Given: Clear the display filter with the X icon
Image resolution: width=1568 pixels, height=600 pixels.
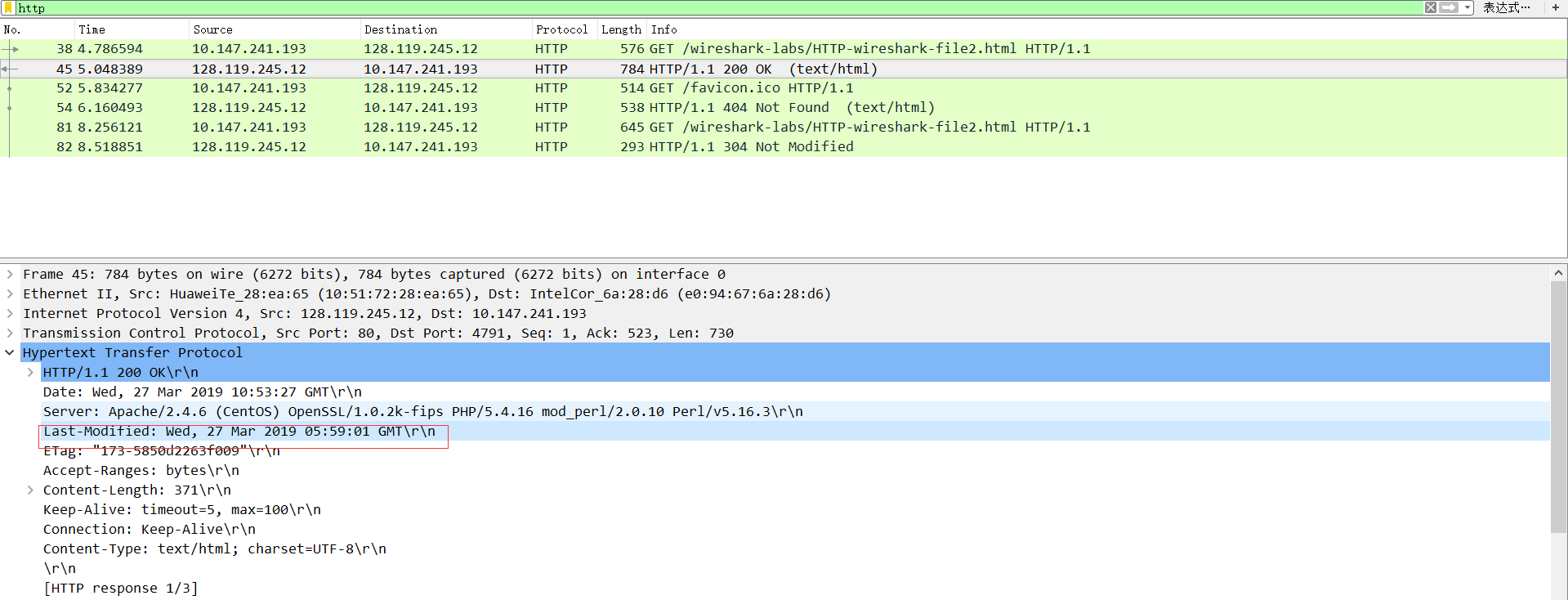Looking at the screenshot, I should click(1431, 7).
